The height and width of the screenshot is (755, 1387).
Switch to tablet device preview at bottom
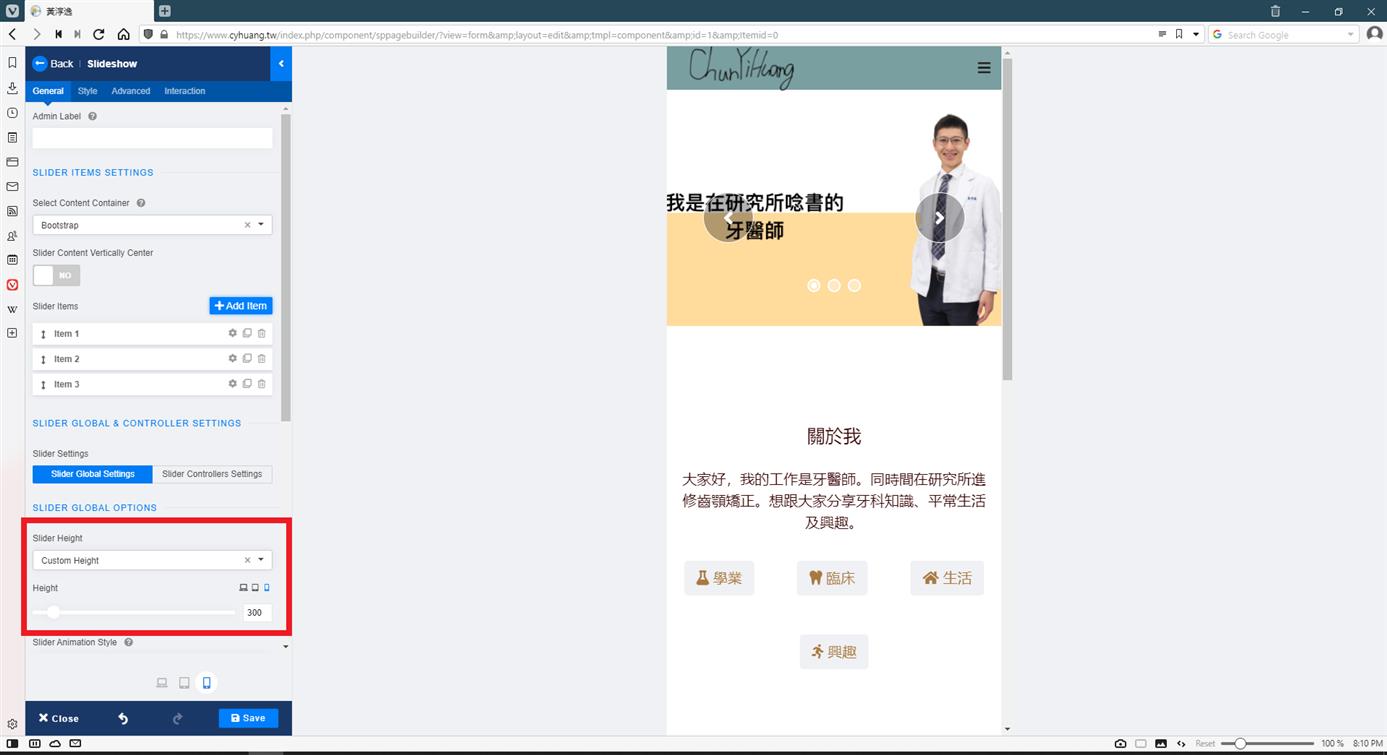[184, 683]
